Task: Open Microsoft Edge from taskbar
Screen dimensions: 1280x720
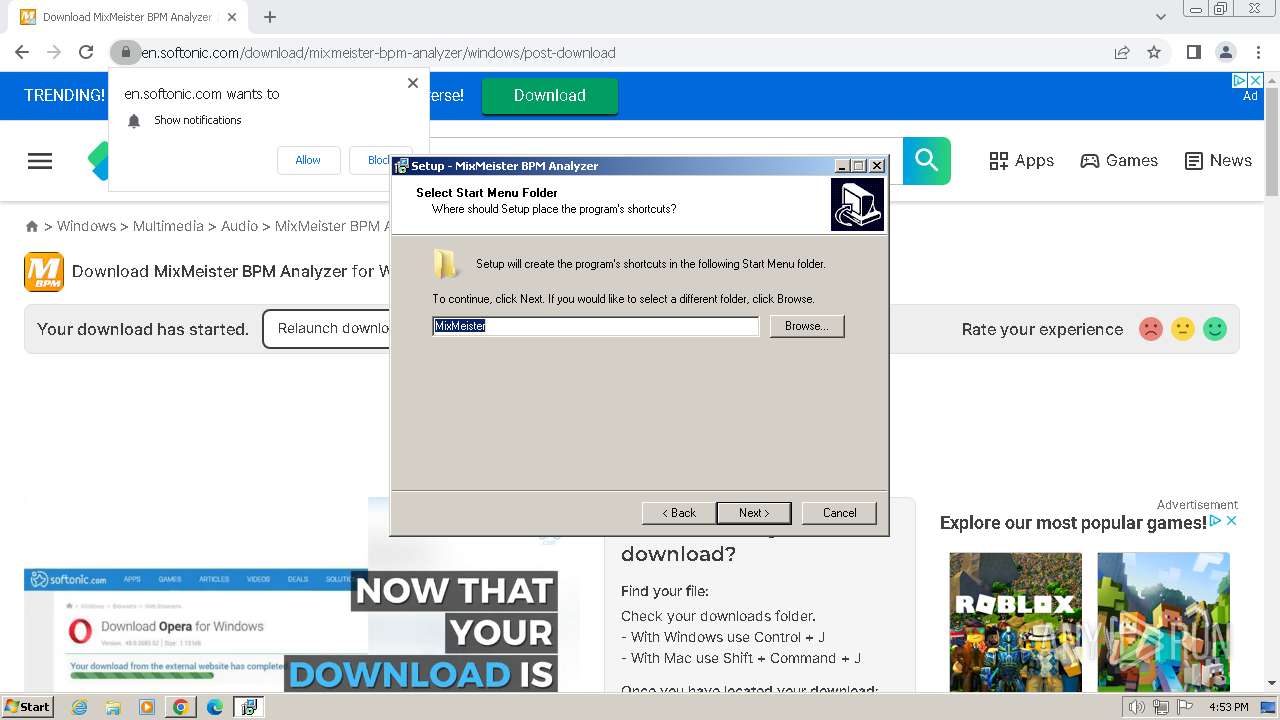Action: click(215, 707)
